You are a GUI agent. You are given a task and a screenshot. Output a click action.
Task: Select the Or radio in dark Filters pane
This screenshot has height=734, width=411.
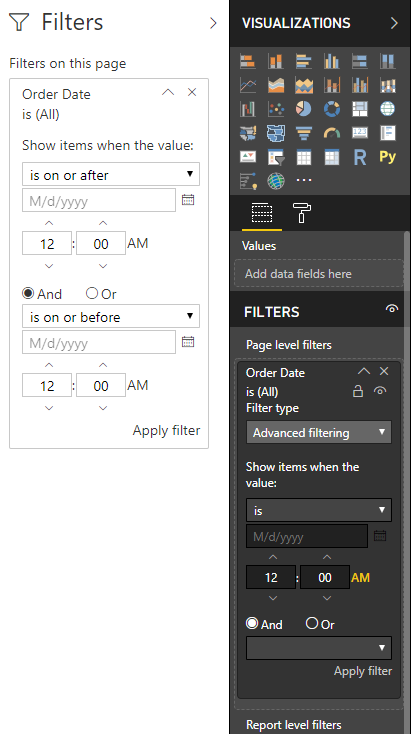311,623
